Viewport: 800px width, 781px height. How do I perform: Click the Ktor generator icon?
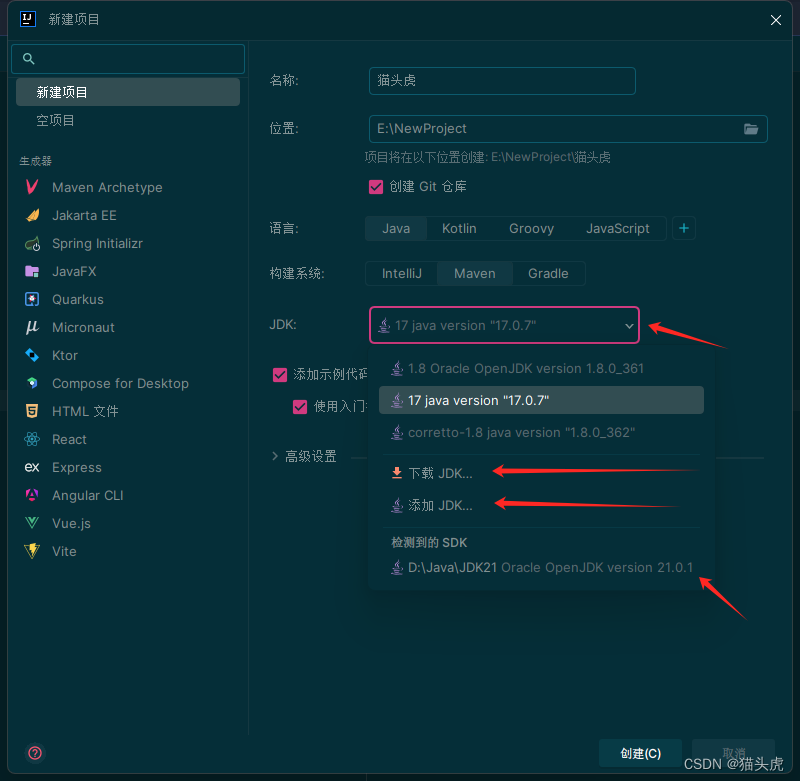pos(32,355)
